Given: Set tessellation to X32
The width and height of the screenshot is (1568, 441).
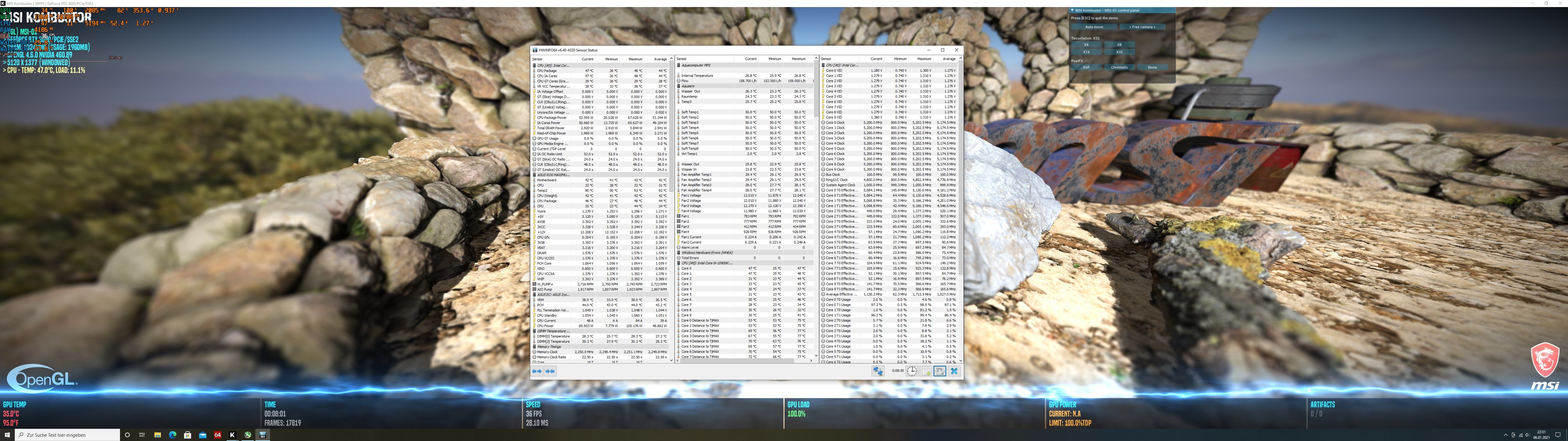Looking at the screenshot, I should click(x=1119, y=52).
